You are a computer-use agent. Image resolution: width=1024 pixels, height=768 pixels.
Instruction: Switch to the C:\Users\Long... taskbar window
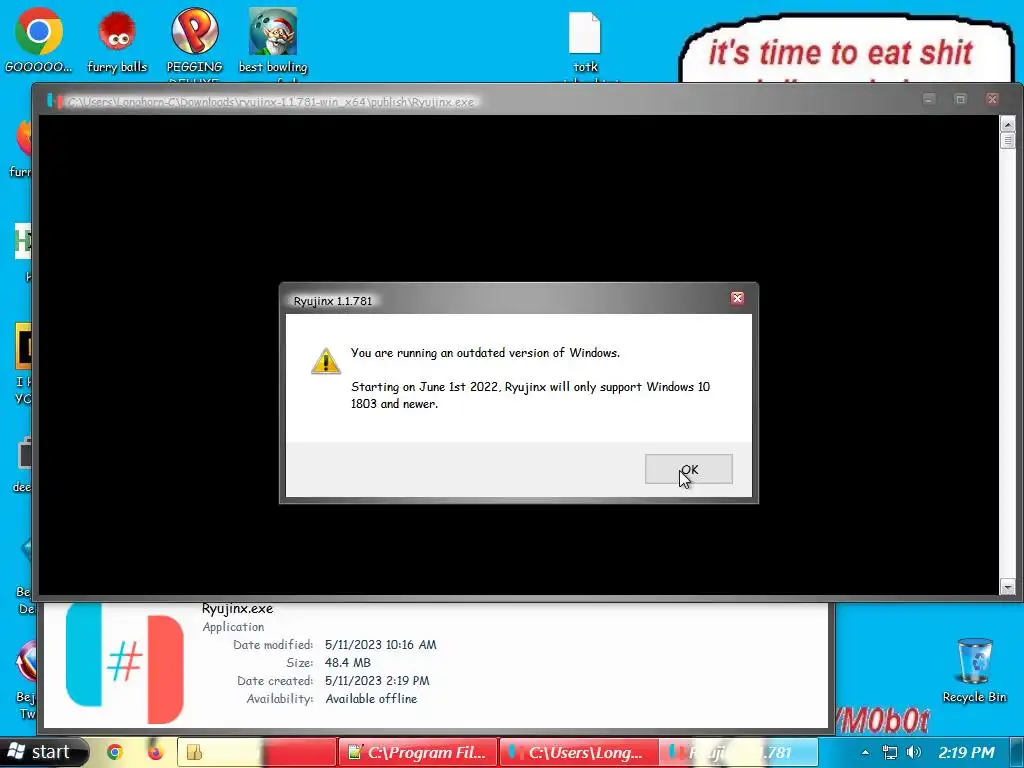click(x=579, y=752)
